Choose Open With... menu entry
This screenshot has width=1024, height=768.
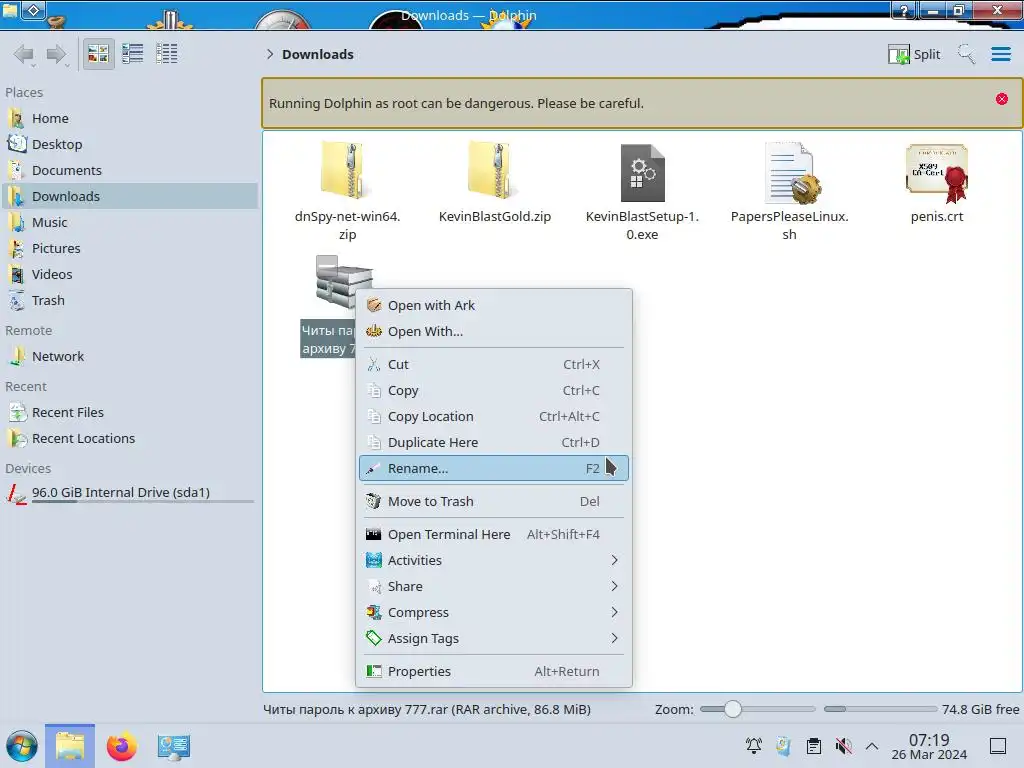[x=494, y=332]
